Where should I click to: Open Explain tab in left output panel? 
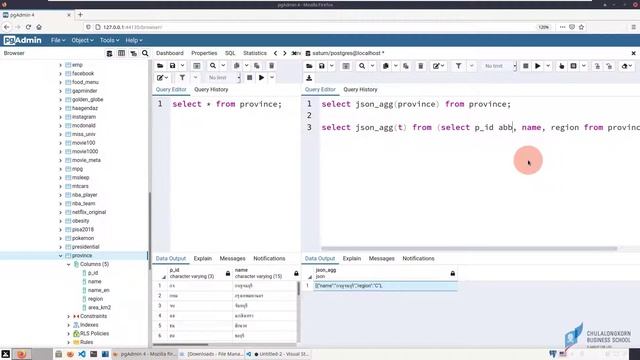tap(202, 258)
